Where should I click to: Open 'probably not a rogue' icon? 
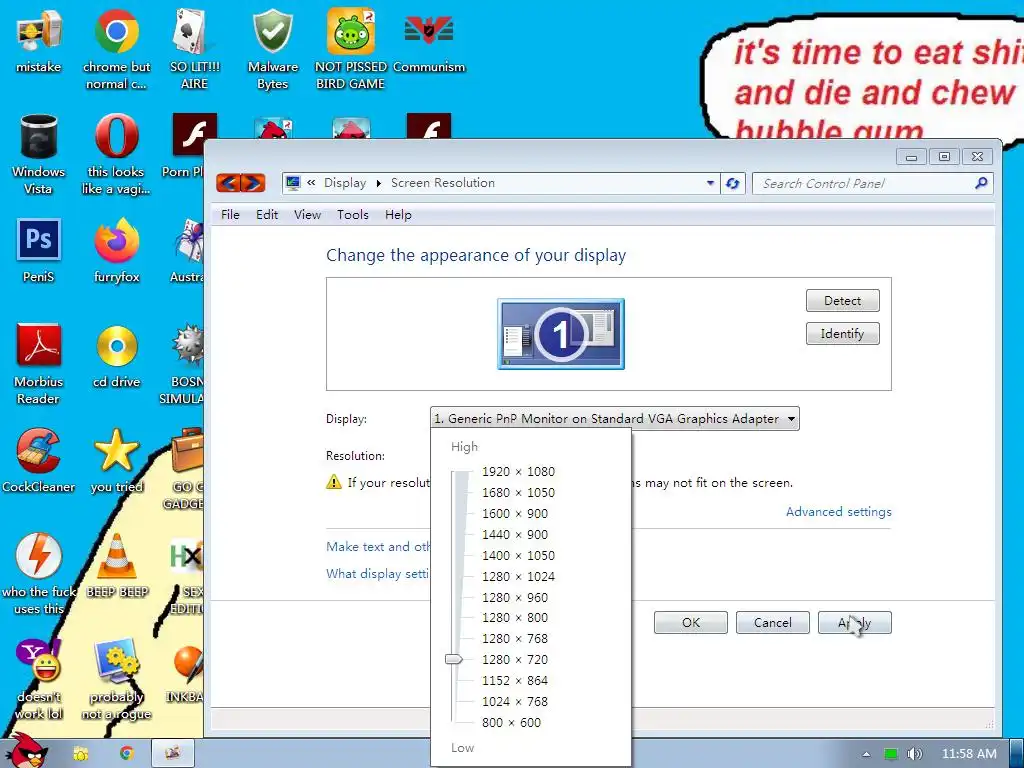116,679
